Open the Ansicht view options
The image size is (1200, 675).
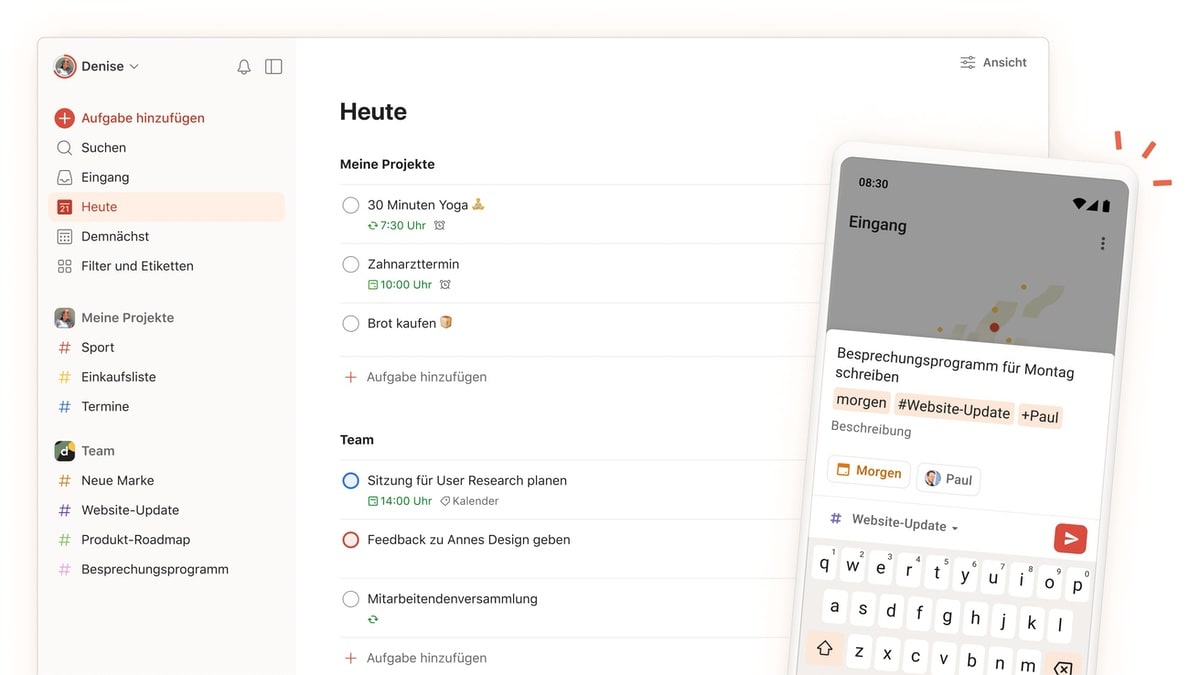click(993, 62)
